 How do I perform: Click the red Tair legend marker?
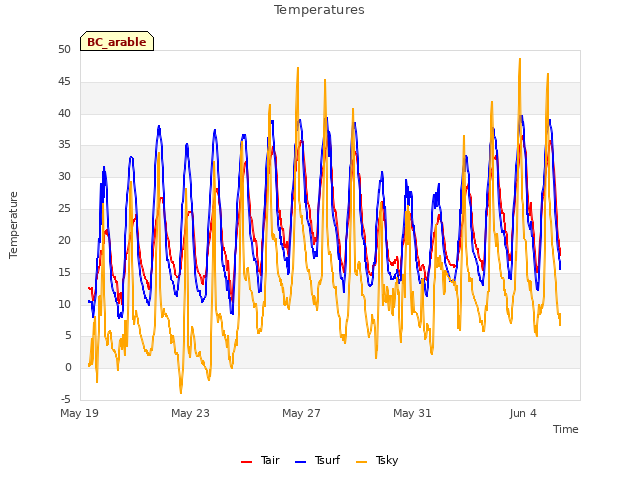247,462
